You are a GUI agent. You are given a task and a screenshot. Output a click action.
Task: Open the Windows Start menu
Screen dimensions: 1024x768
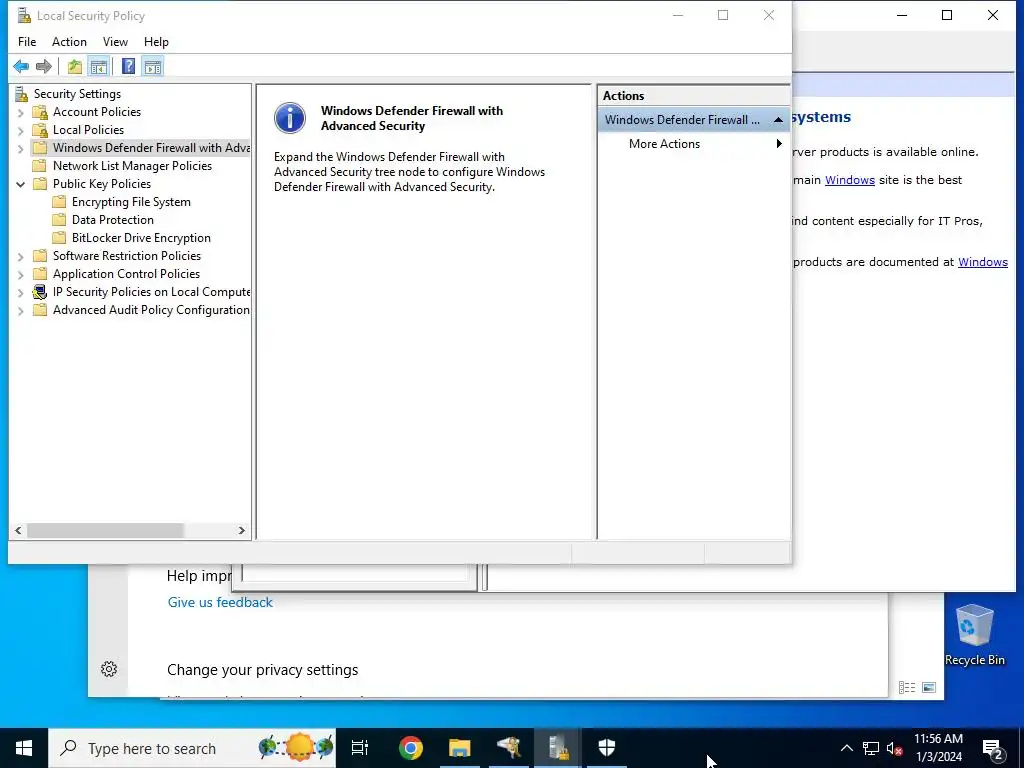click(24, 748)
